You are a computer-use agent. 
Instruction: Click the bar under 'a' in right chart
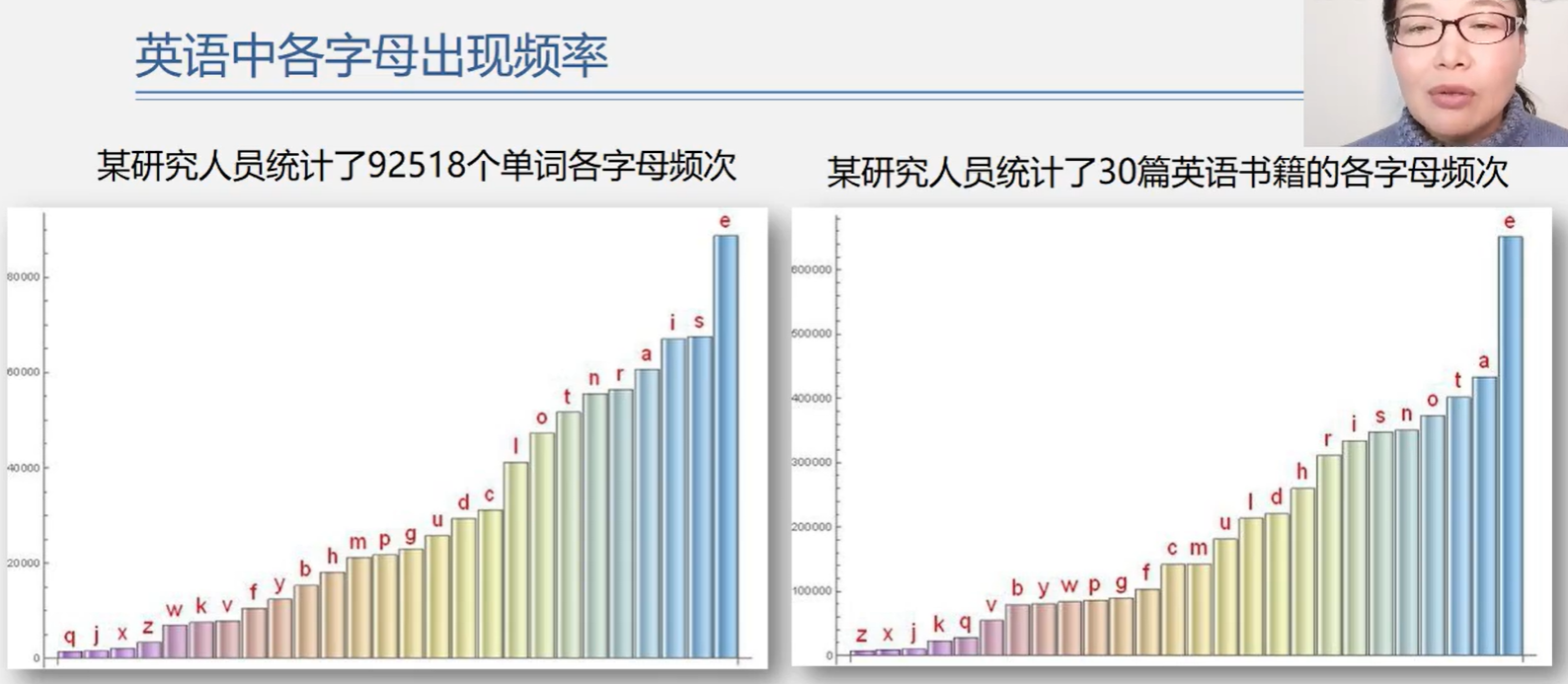[1484, 516]
